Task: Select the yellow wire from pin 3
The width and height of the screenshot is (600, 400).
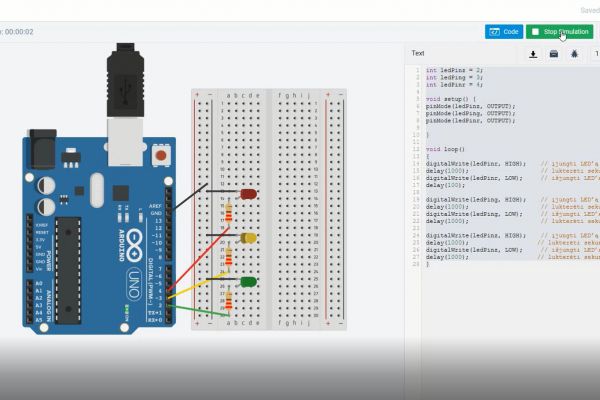Action: pyautogui.click(x=198, y=285)
